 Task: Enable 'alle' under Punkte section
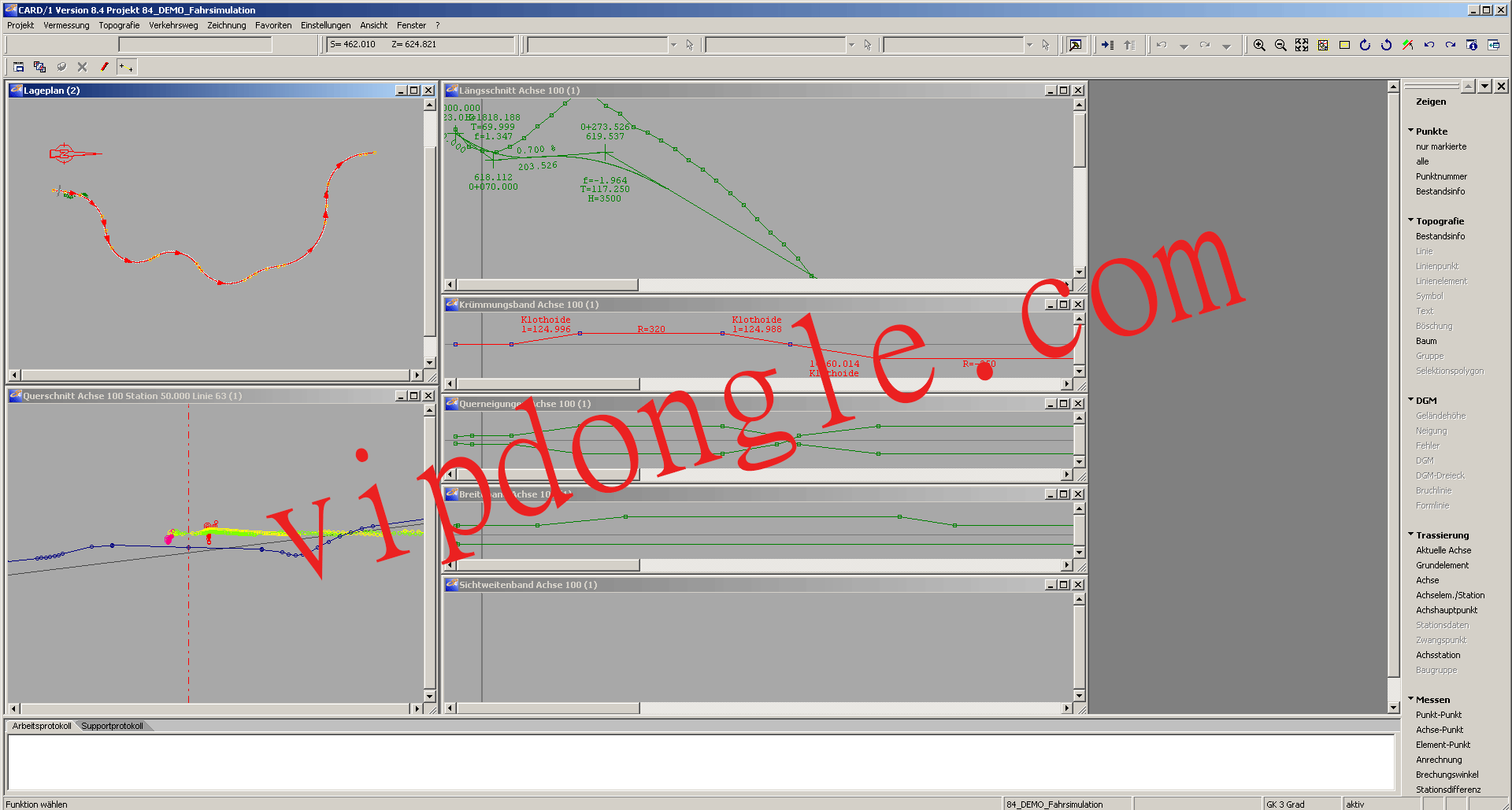click(x=1421, y=161)
